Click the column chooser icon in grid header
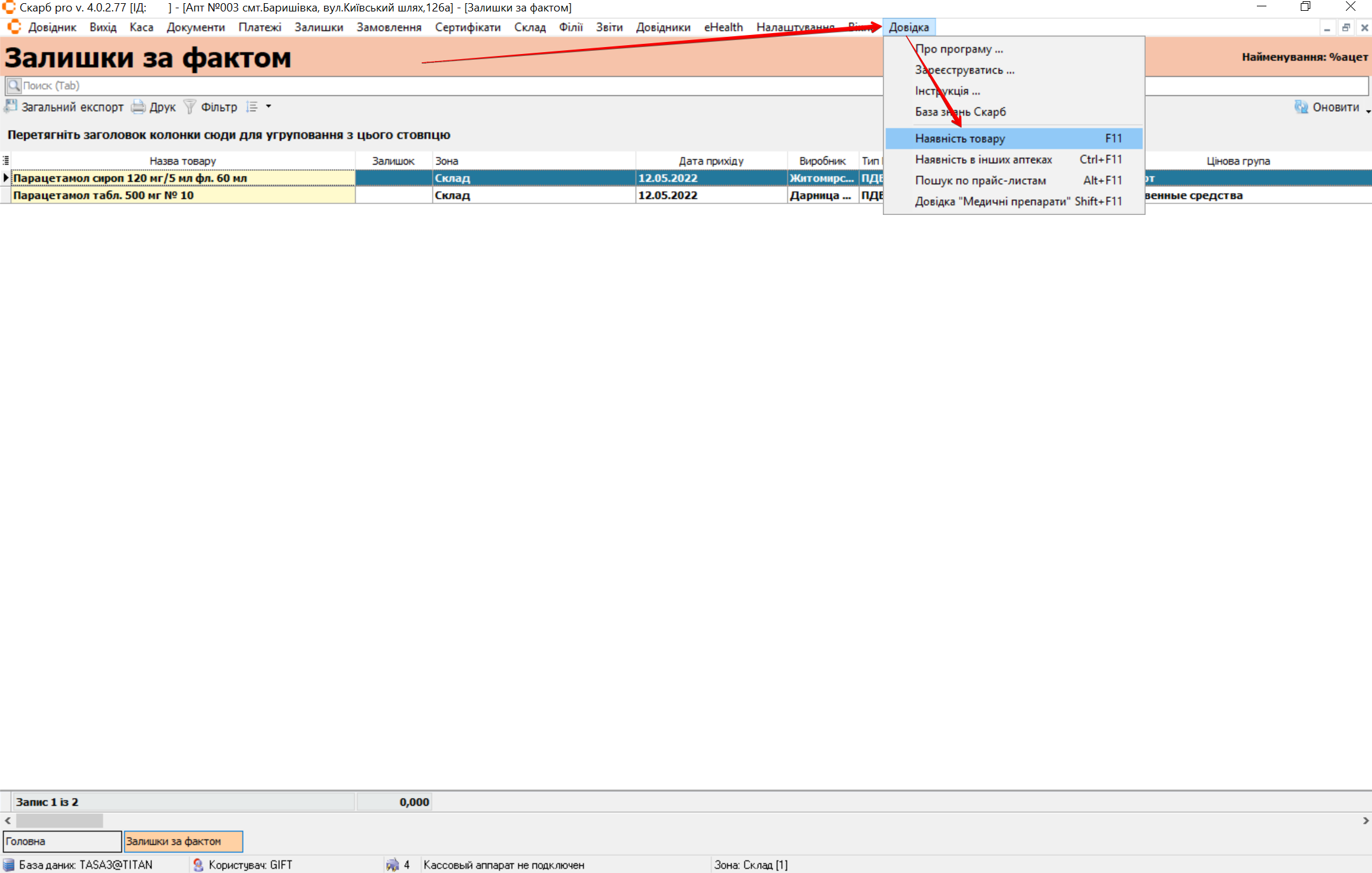 pos(6,161)
